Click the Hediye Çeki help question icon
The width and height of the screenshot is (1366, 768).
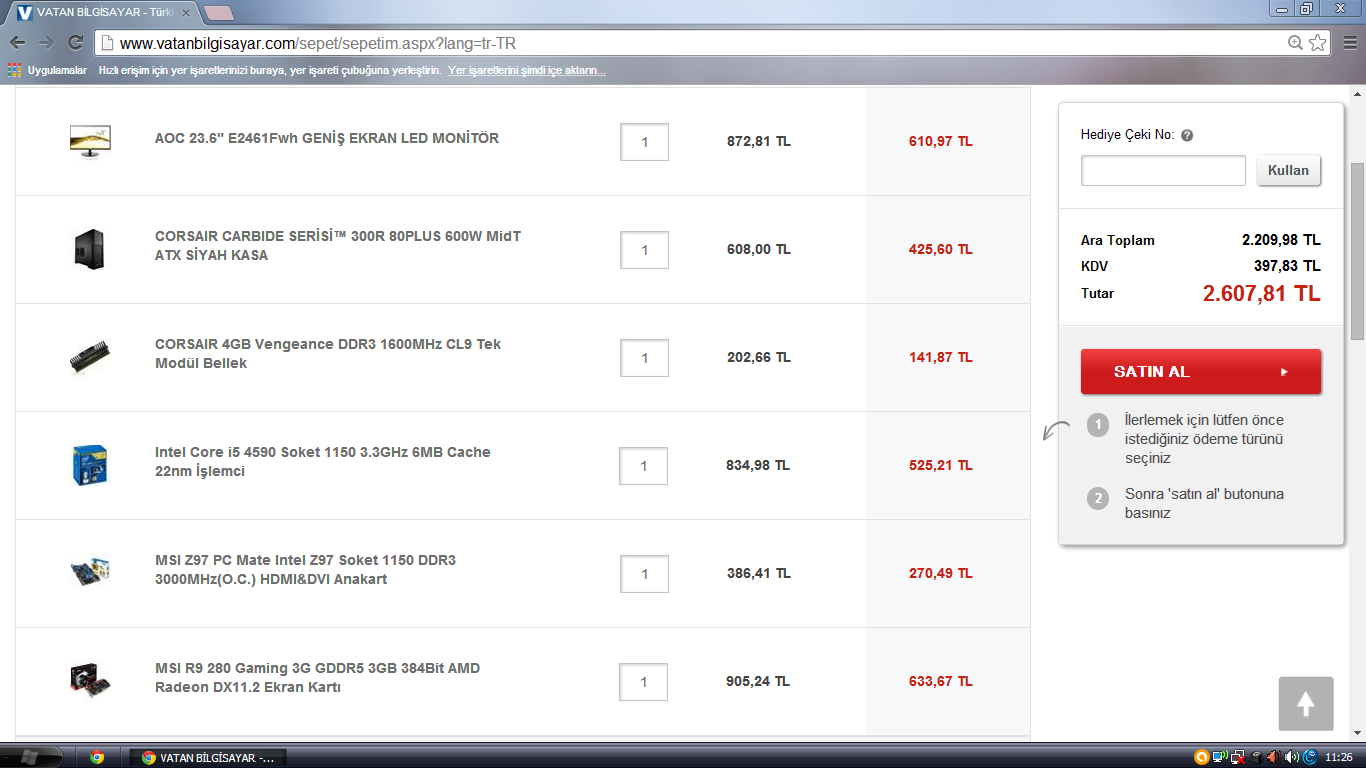(x=1187, y=135)
